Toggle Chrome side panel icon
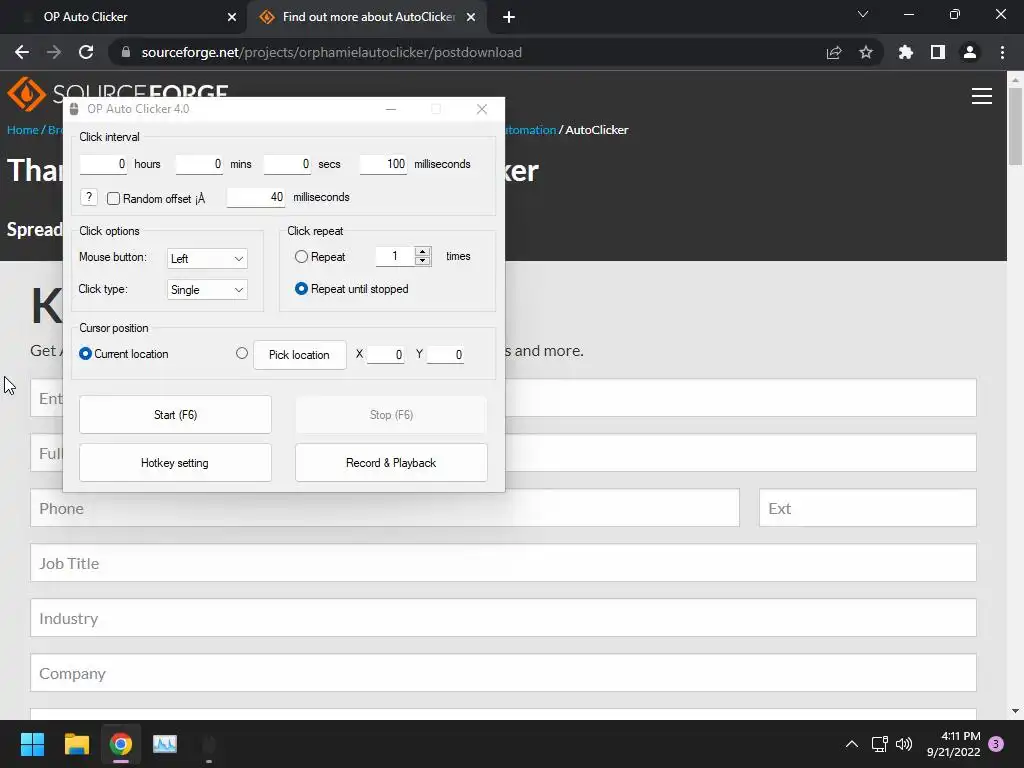 [x=938, y=52]
